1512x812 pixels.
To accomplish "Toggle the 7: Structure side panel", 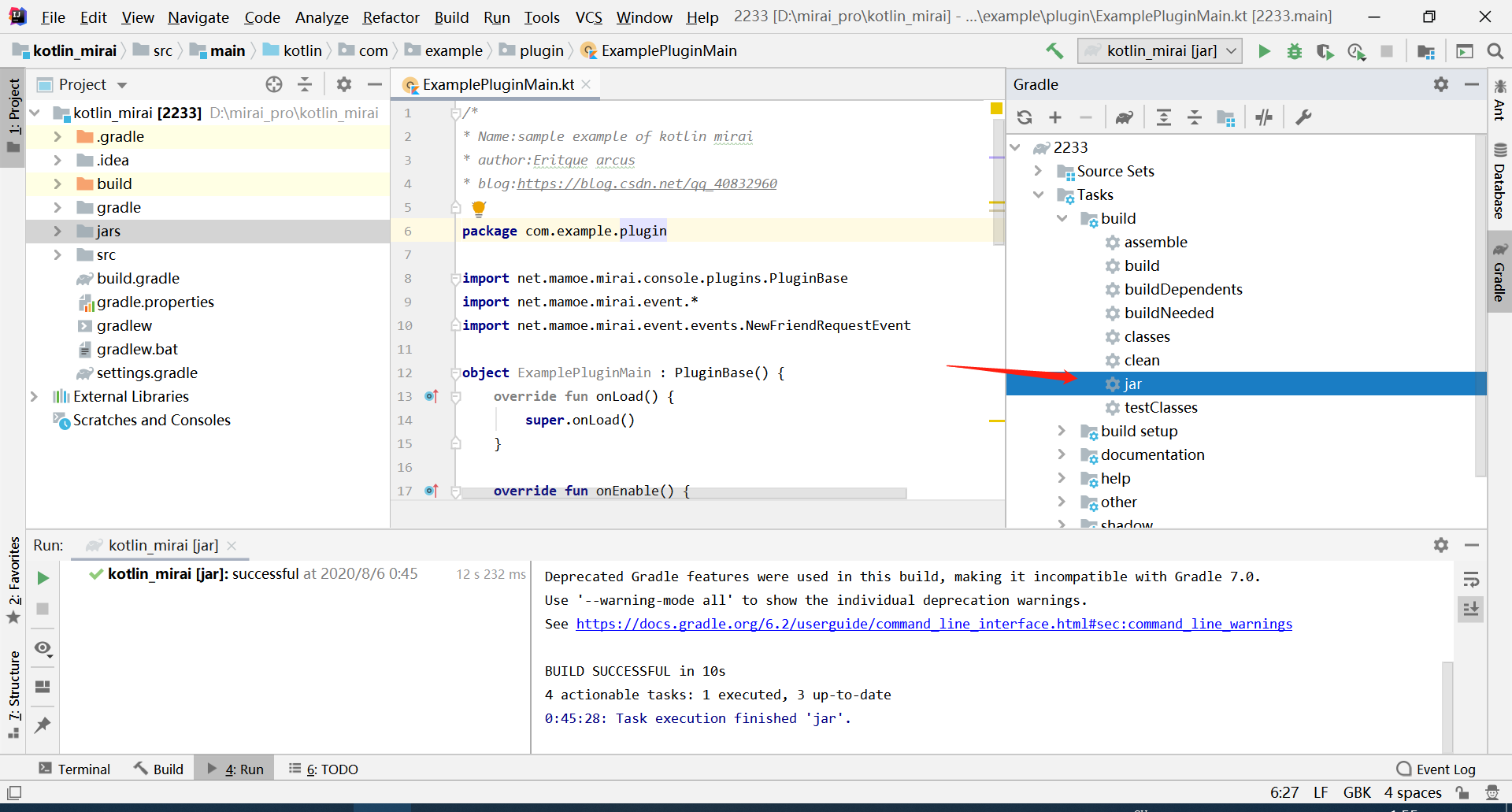I will pyautogui.click(x=13, y=695).
